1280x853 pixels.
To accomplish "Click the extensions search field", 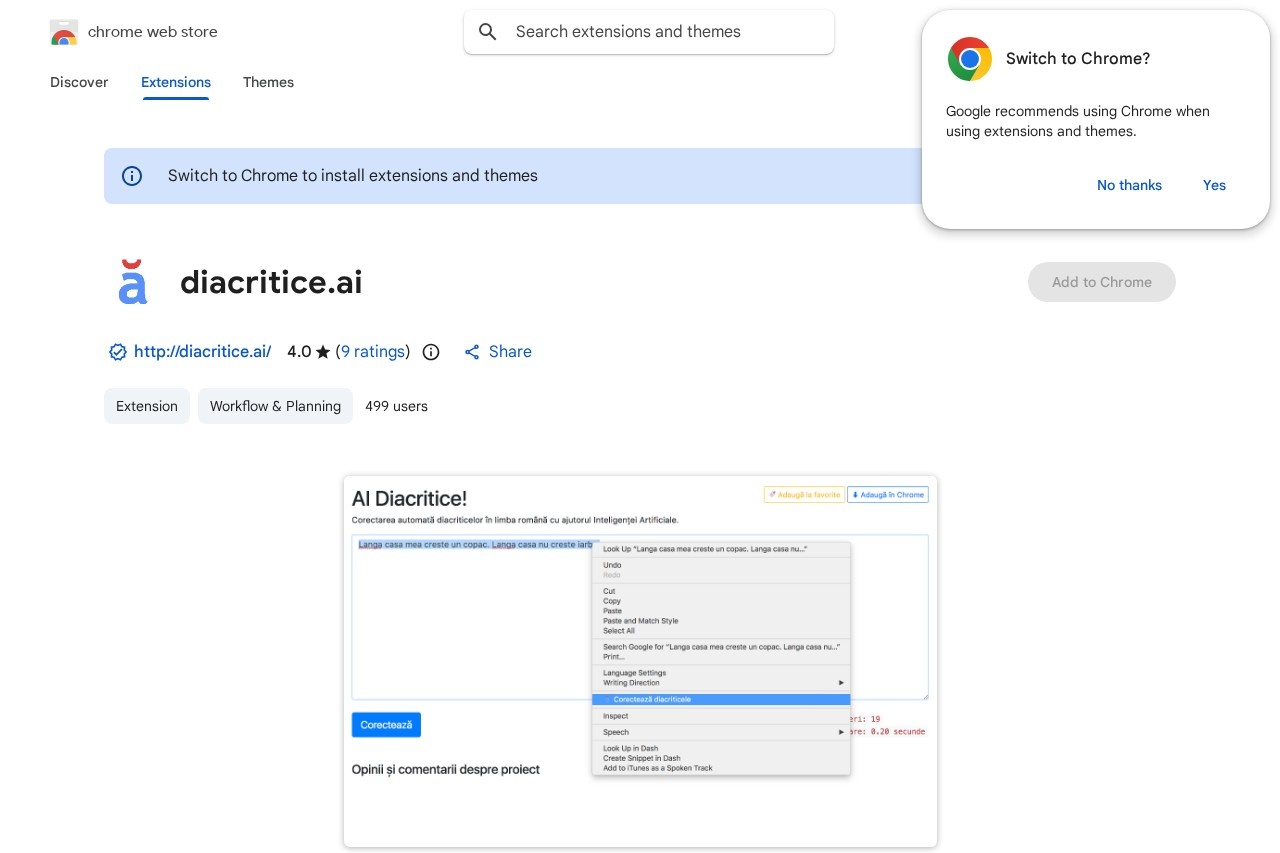I will coord(649,32).
